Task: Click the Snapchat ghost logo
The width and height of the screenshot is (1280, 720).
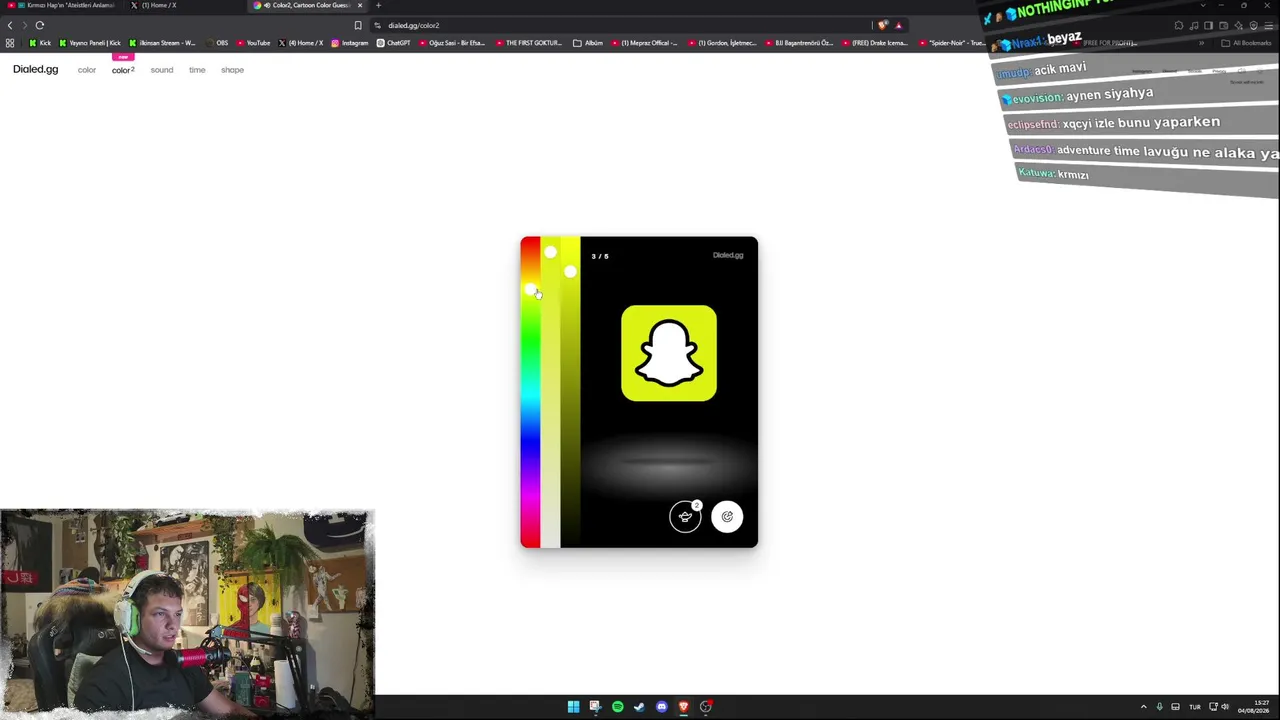Action: 669,353
